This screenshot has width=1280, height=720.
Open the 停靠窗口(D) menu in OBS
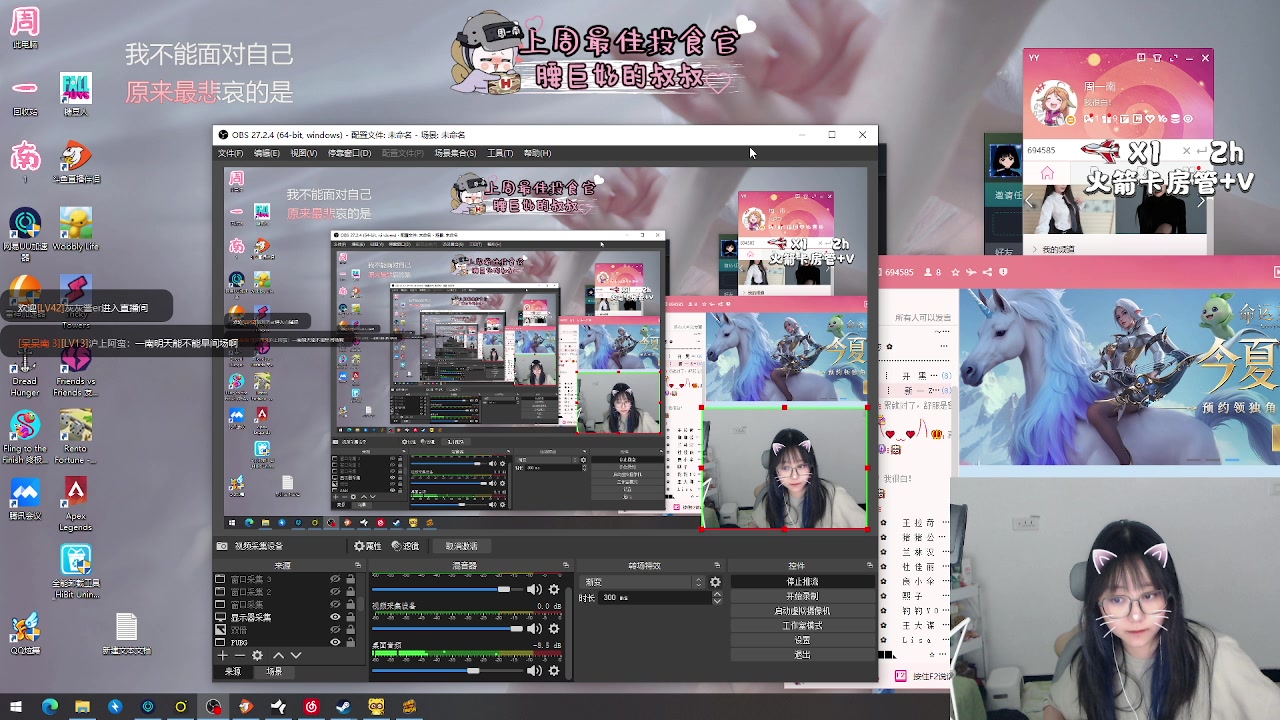coord(349,153)
